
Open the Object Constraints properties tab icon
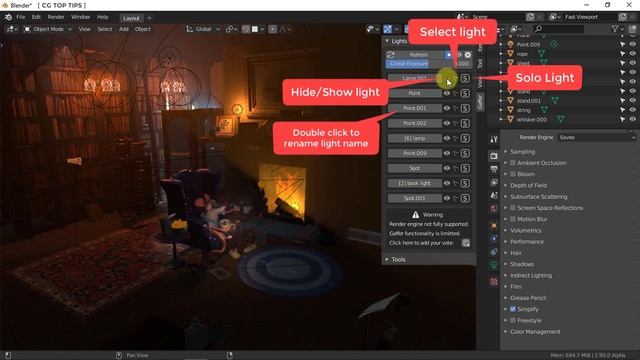point(494,252)
